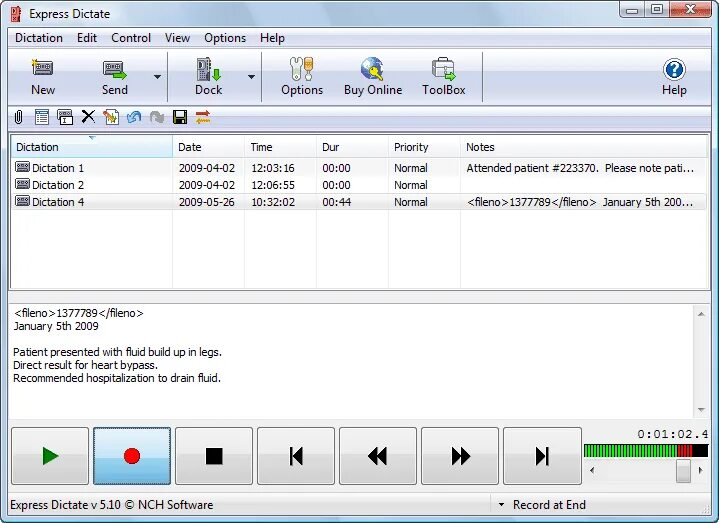Click the Attended patient #223370 notes cell
The height and width of the screenshot is (523, 719).
pyautogui.click(x=580, y=168)
